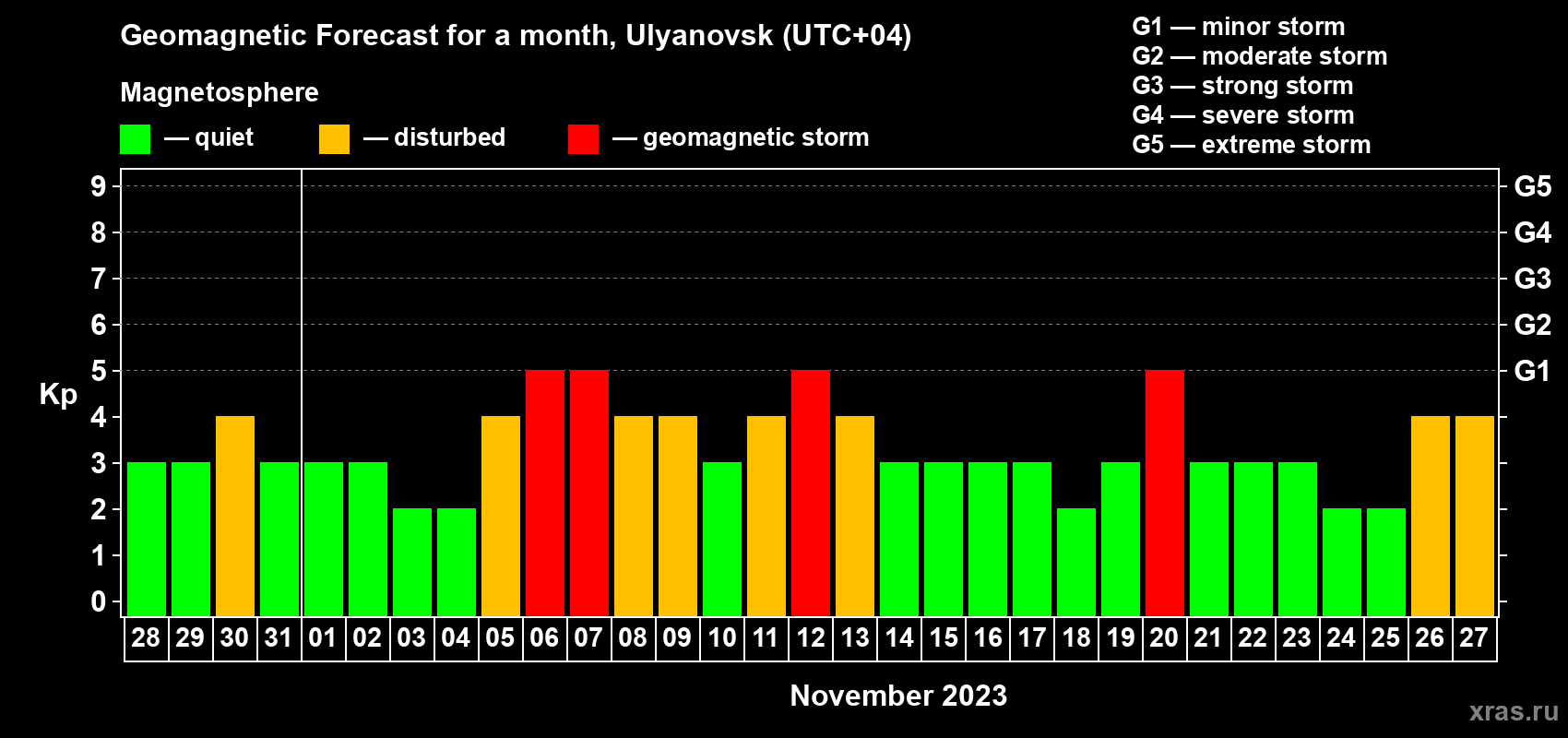The width and height of the screenshot is (1568, 738).
Task: Click the Kp value 5 on the axis
Action: 99,371
